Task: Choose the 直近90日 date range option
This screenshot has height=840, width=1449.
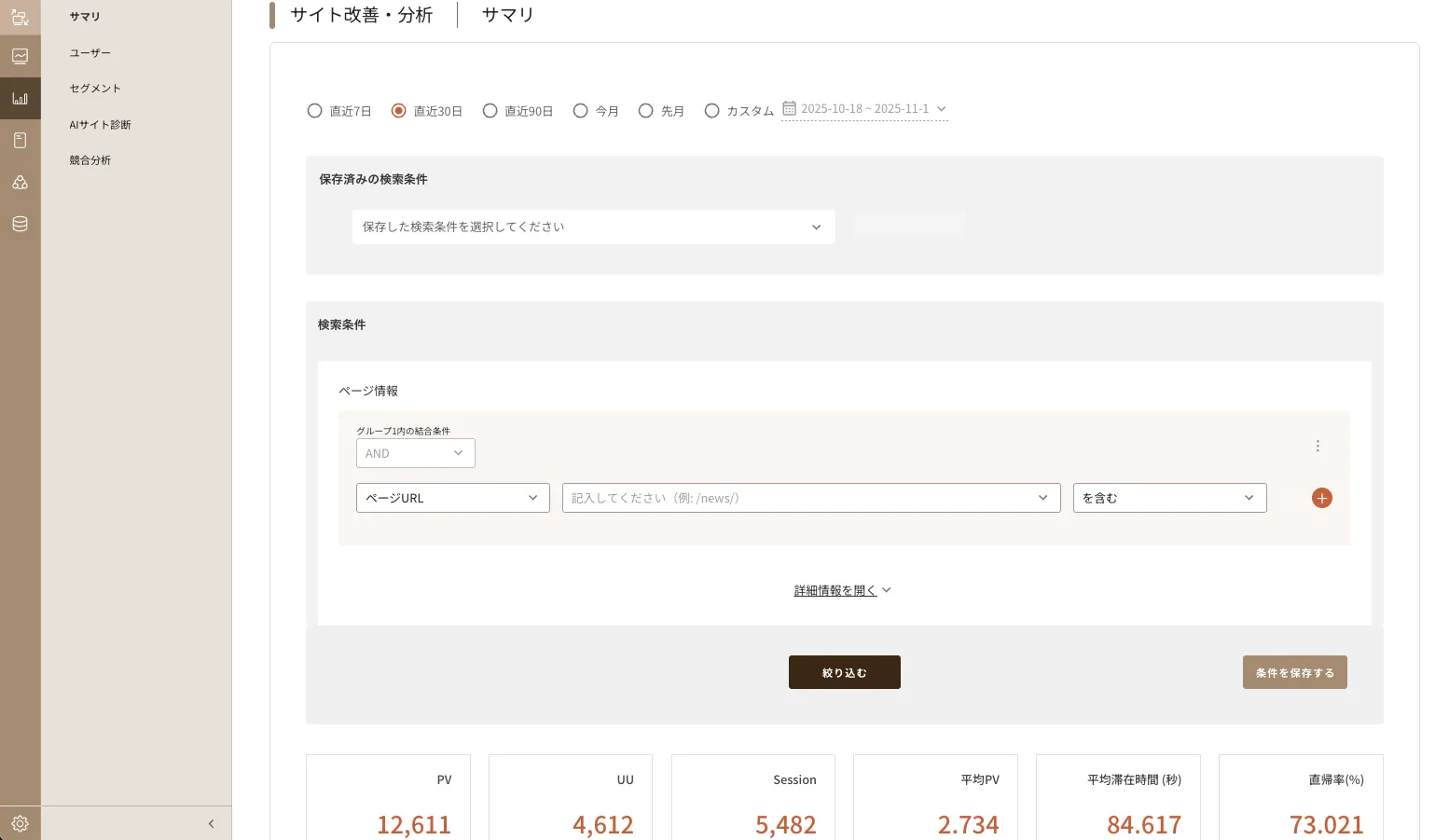Action: 490,111
